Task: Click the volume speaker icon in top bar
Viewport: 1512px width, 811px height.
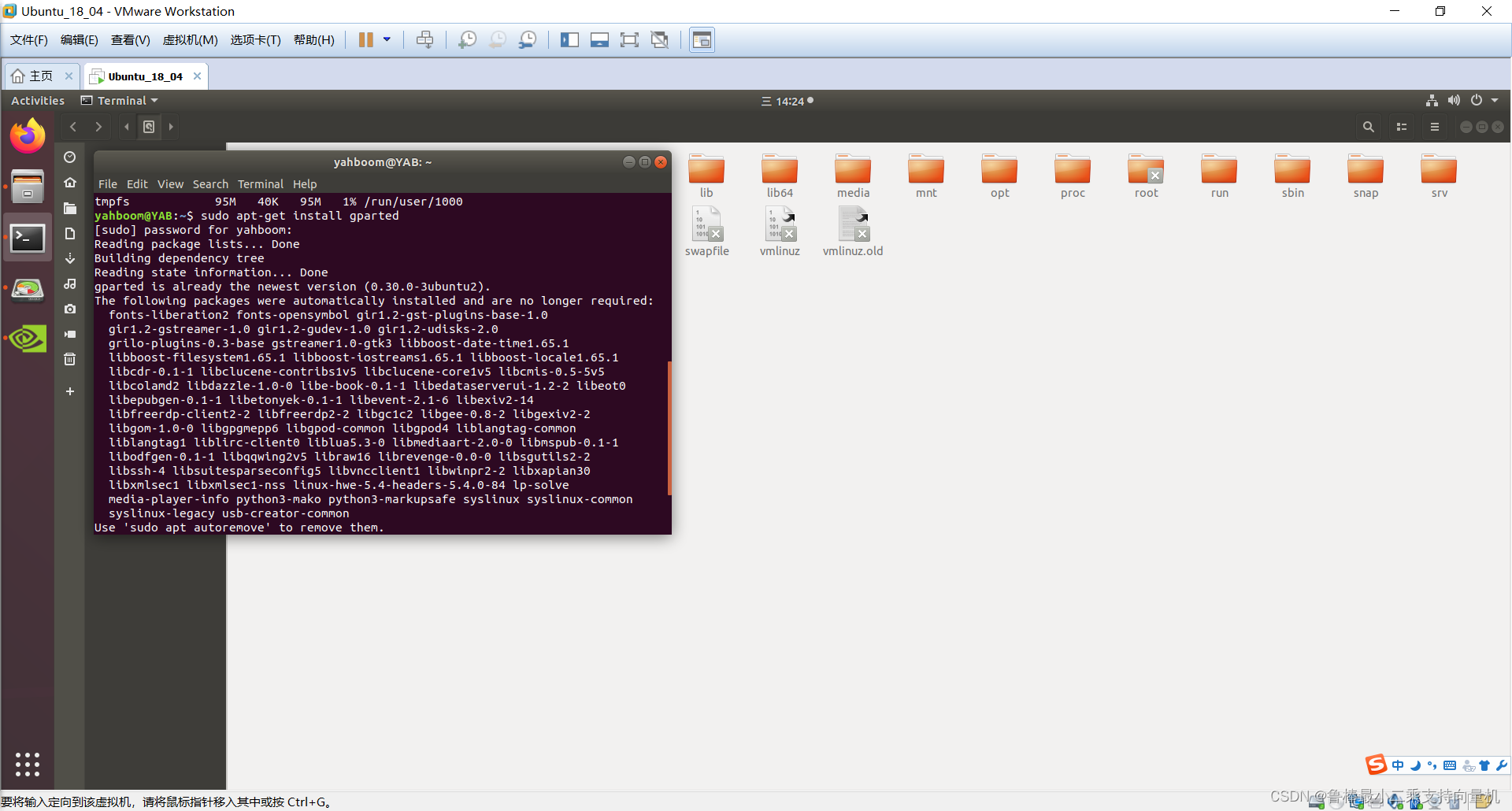Action: click(x=1454, y=101)
